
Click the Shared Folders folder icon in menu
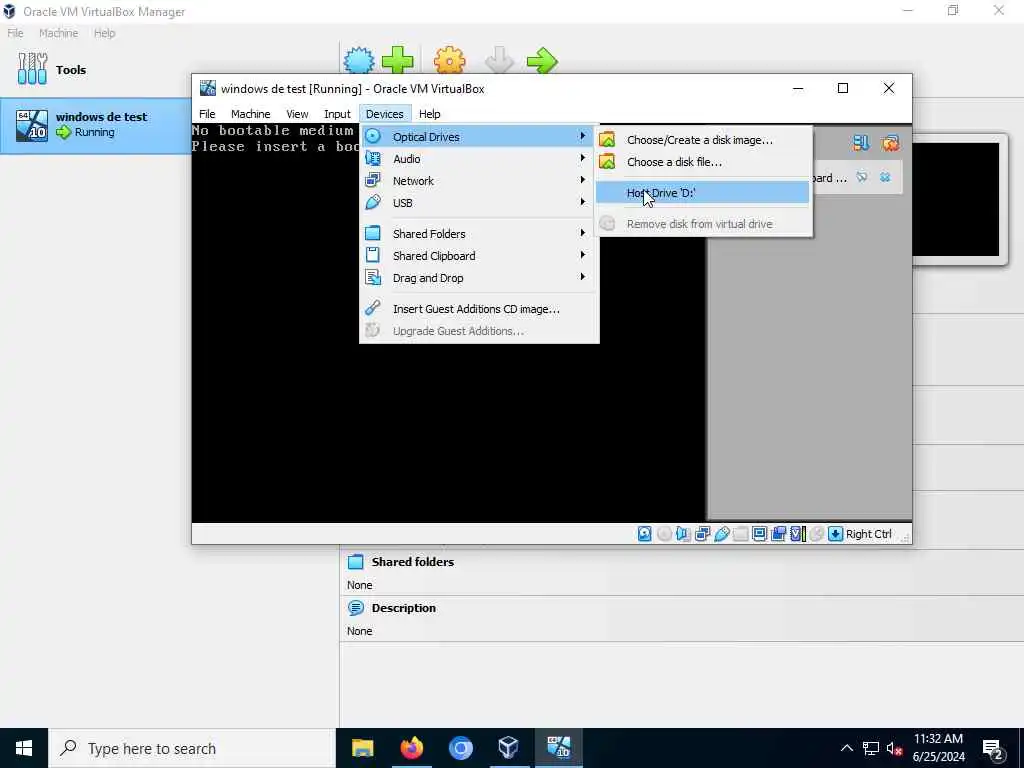pyautogui.click(x=373, y=233)
